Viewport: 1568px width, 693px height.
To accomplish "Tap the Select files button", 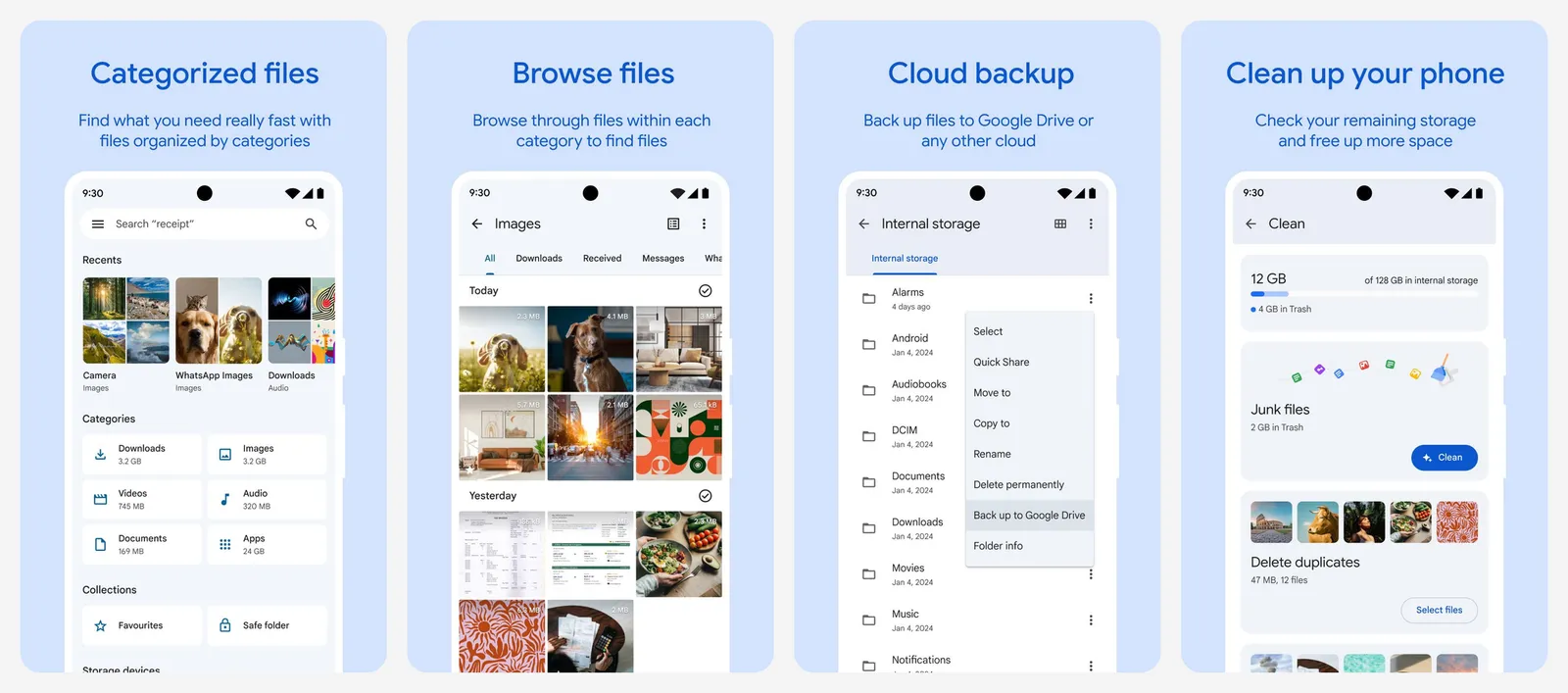I will pyautogui.click(x=1439, y=610).
